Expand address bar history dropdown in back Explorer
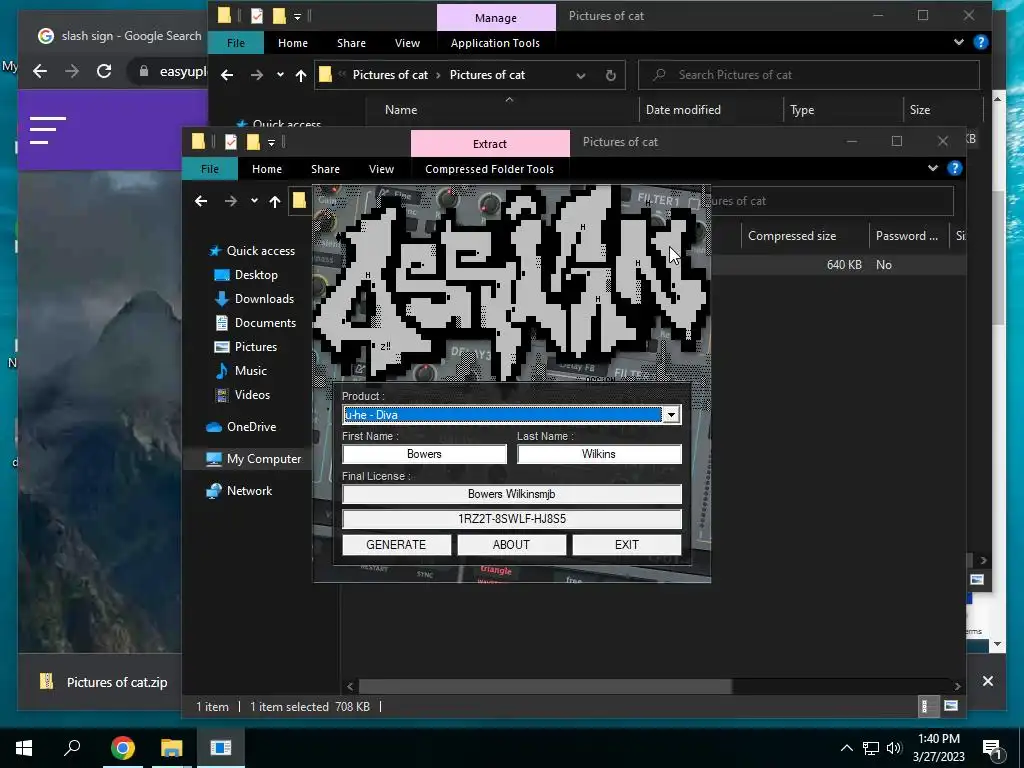This screenshot has height=768, width=1024. pos(581,75)
